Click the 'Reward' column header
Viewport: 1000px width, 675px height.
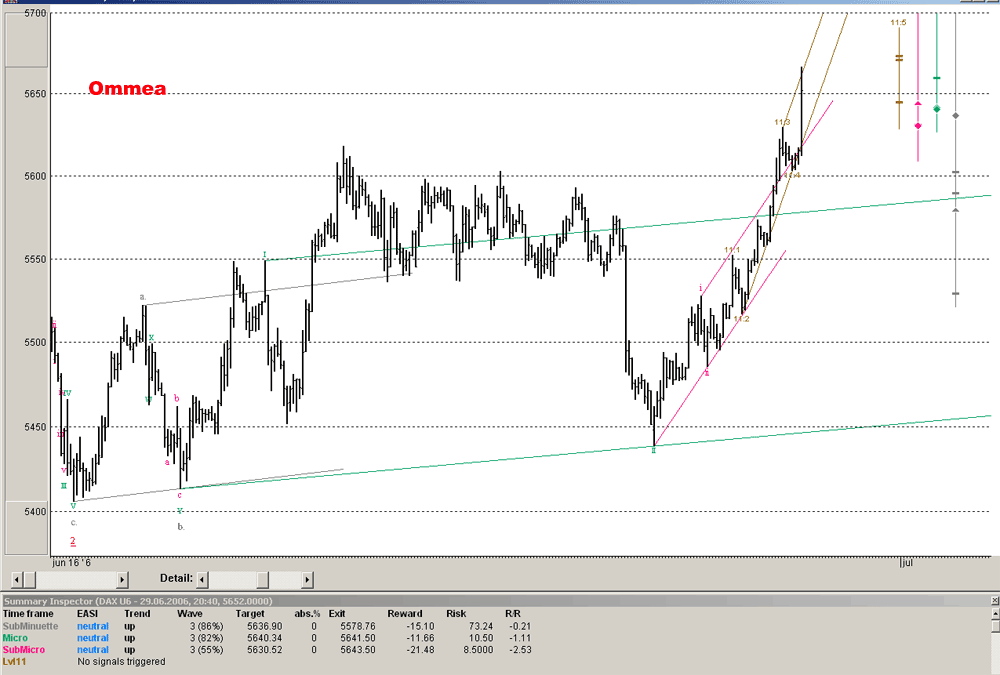pyautogui.click(x=404, y=614)
